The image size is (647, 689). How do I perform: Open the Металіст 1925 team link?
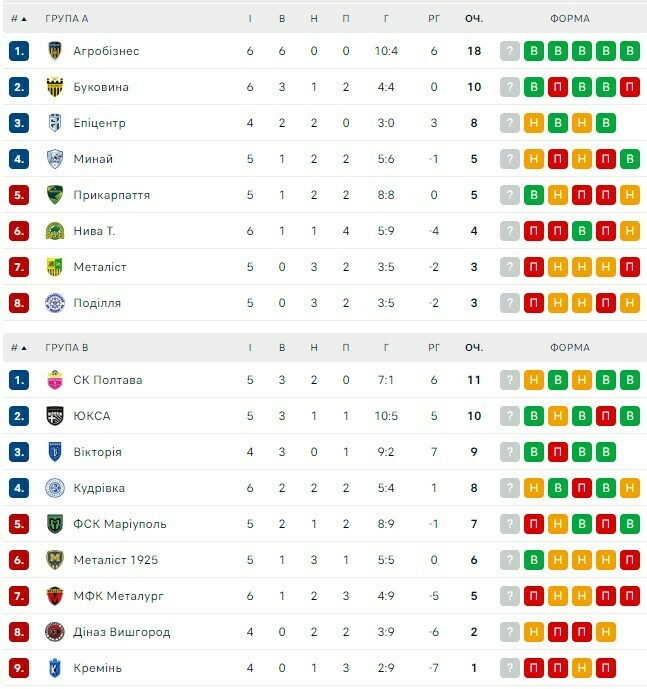(x=115, y=560)
